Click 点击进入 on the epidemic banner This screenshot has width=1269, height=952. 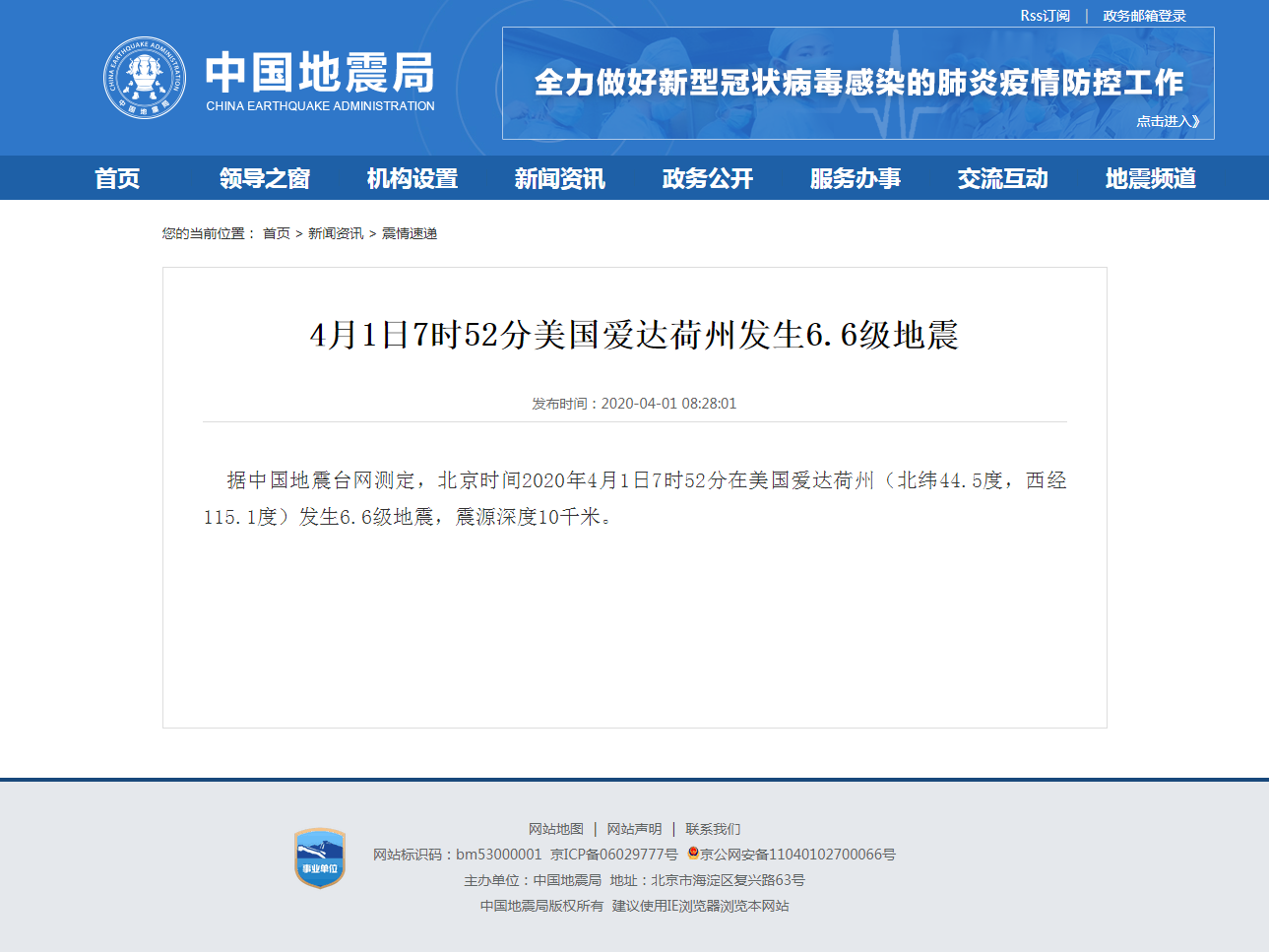point(1168,121)
